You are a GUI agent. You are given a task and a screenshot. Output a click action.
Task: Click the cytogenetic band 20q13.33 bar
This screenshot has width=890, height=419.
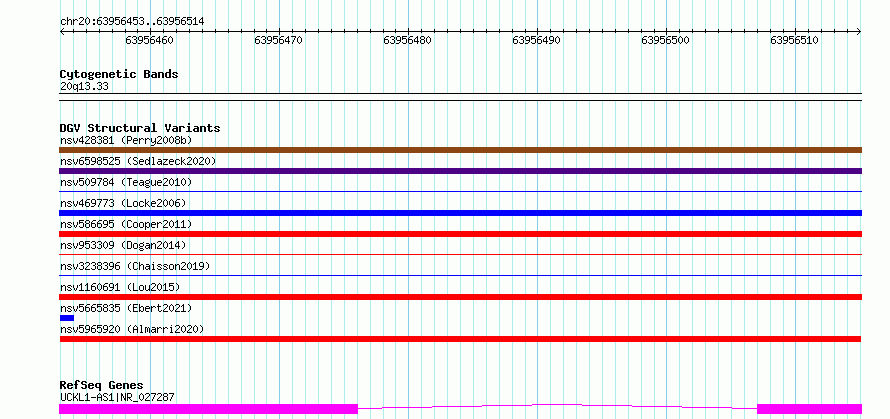460,97
